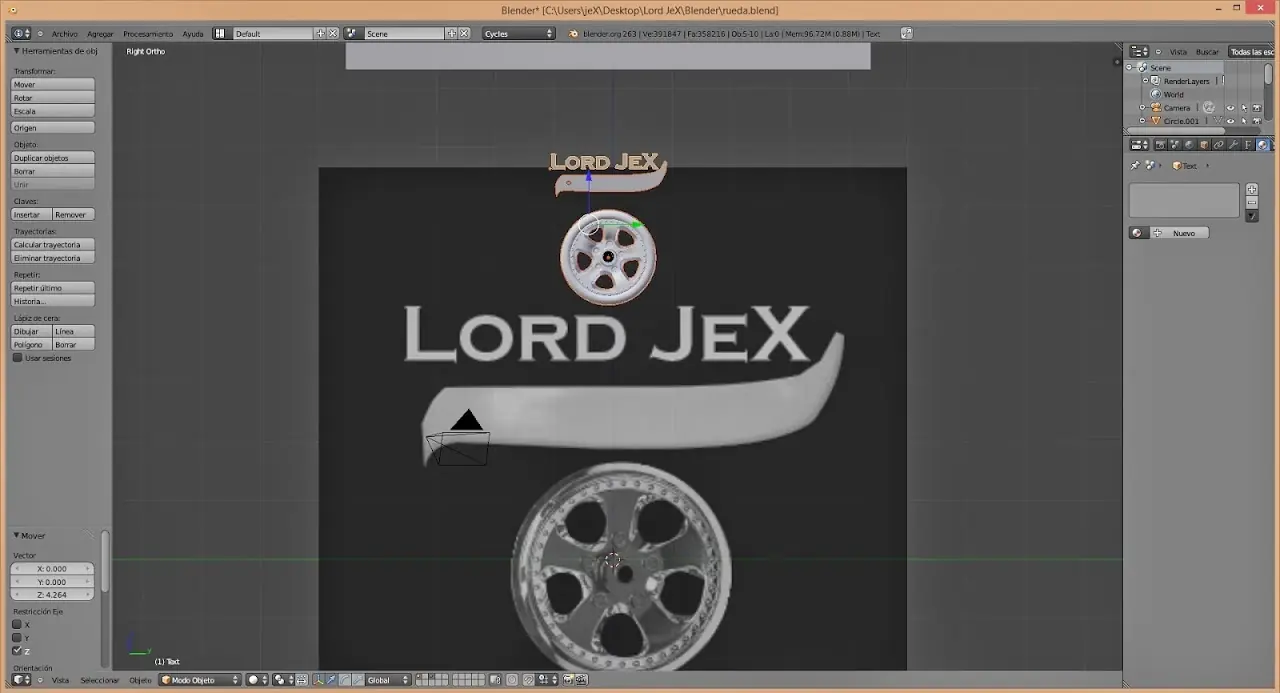Open the Material properties tab sphere icon
The width and height of the screenshot is (1280, 693).
(1262, 145)
